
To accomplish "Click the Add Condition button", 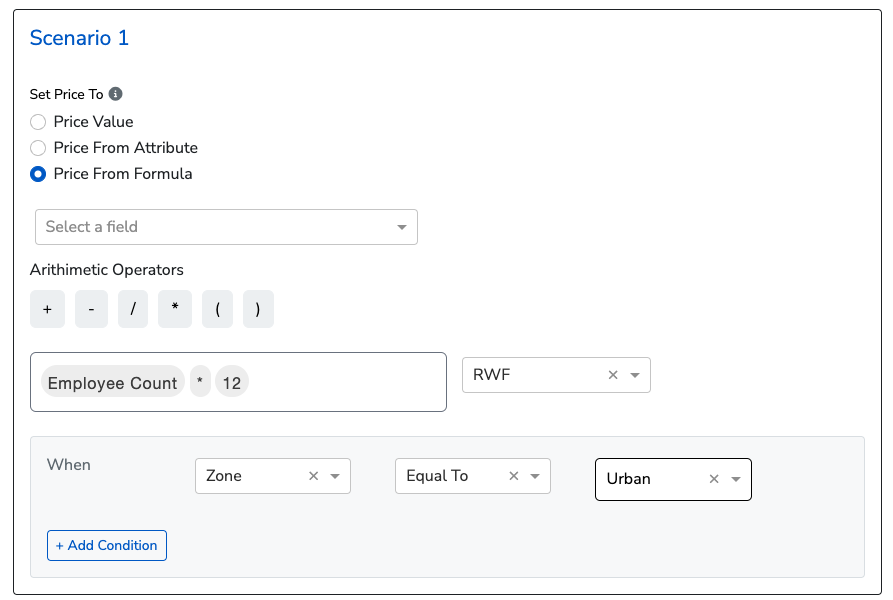I will point(107,545).
